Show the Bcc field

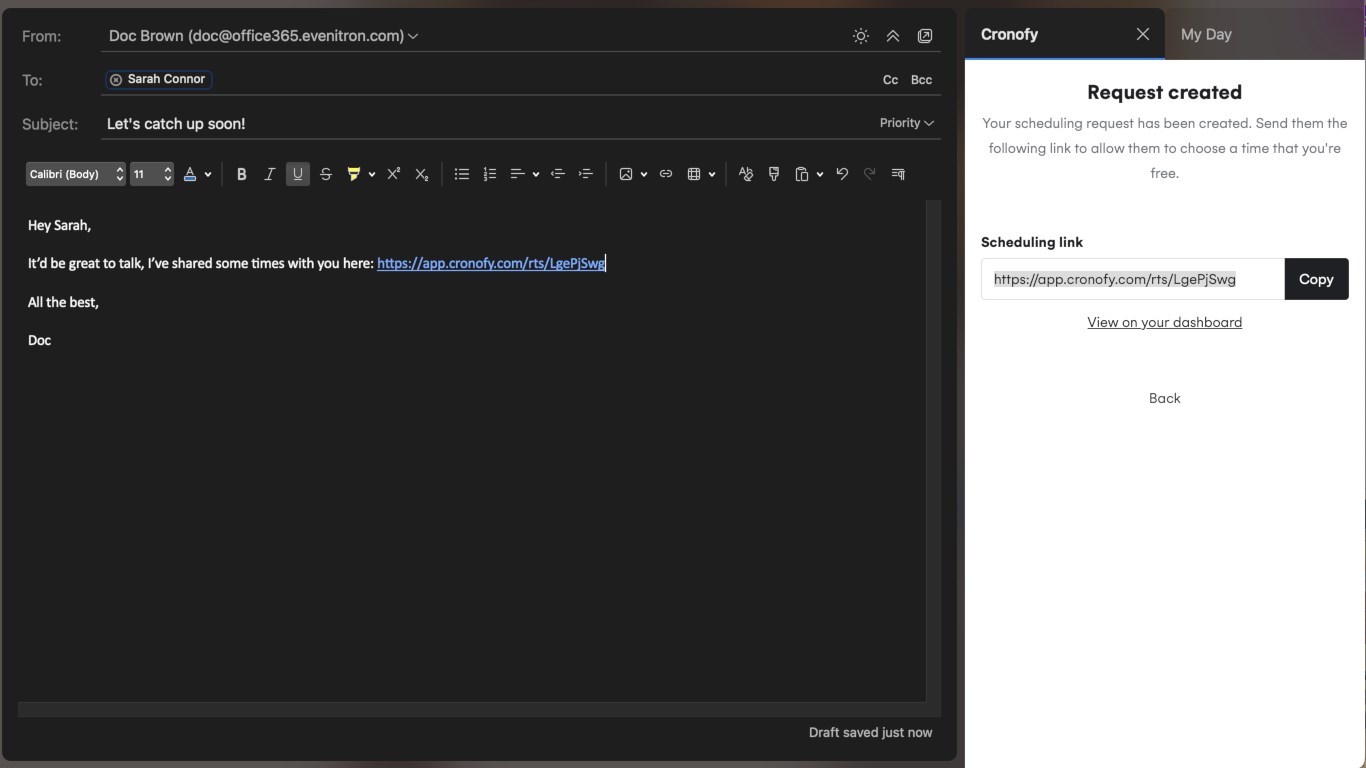click(x=921, y=80)
